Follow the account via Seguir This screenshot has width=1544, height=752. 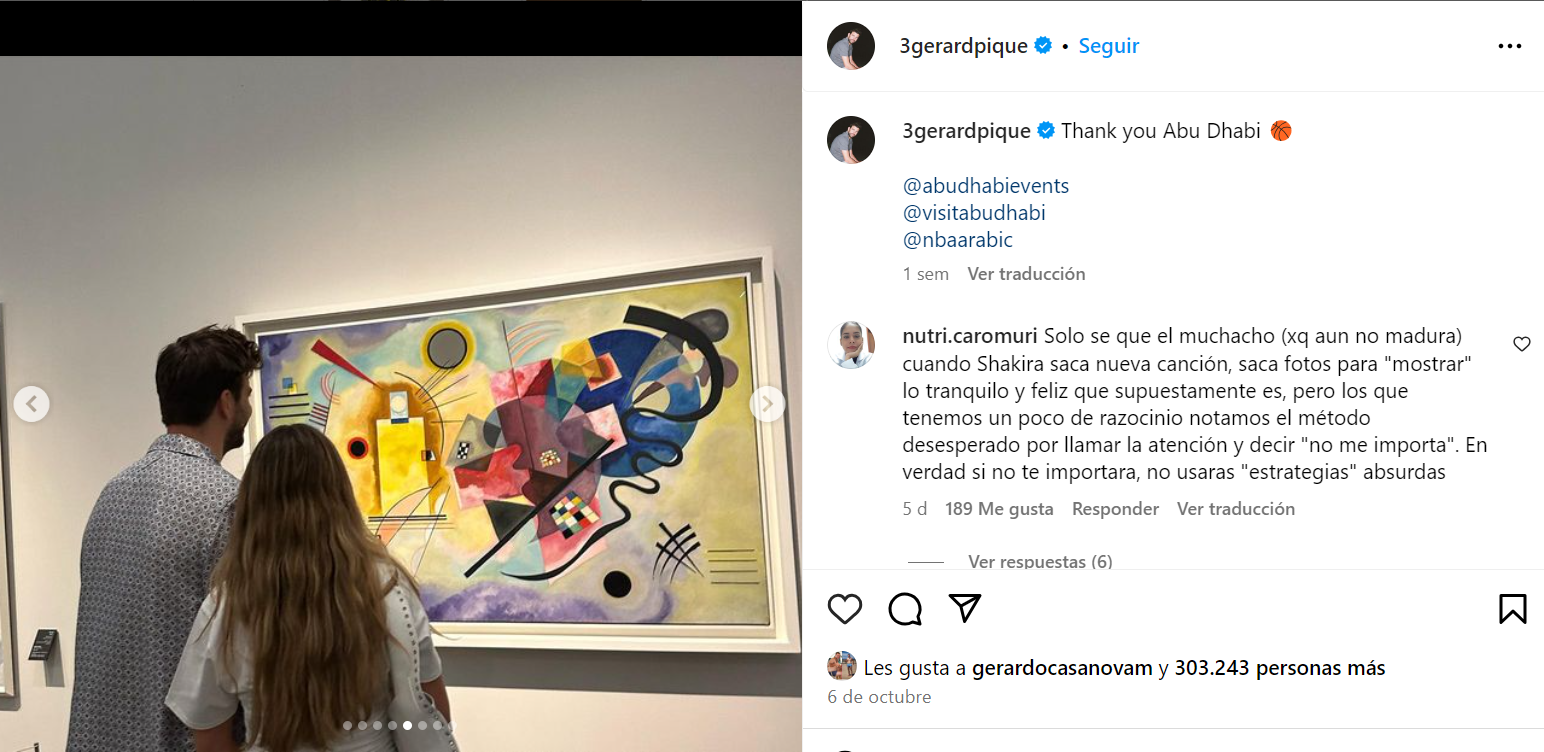pyautogui.click(x=1109, y=46)
